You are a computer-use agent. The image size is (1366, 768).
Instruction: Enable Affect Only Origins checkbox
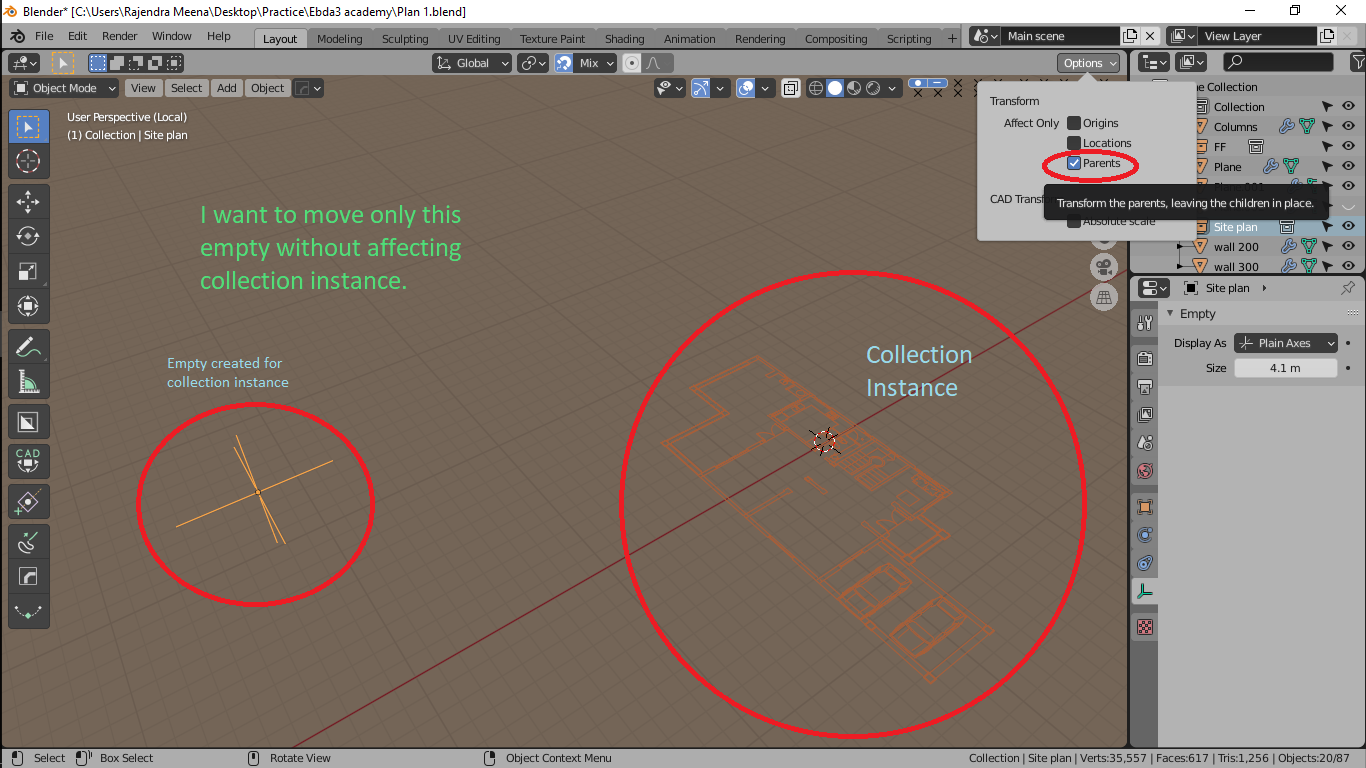pyautogui.click(x=1074, y=123)
